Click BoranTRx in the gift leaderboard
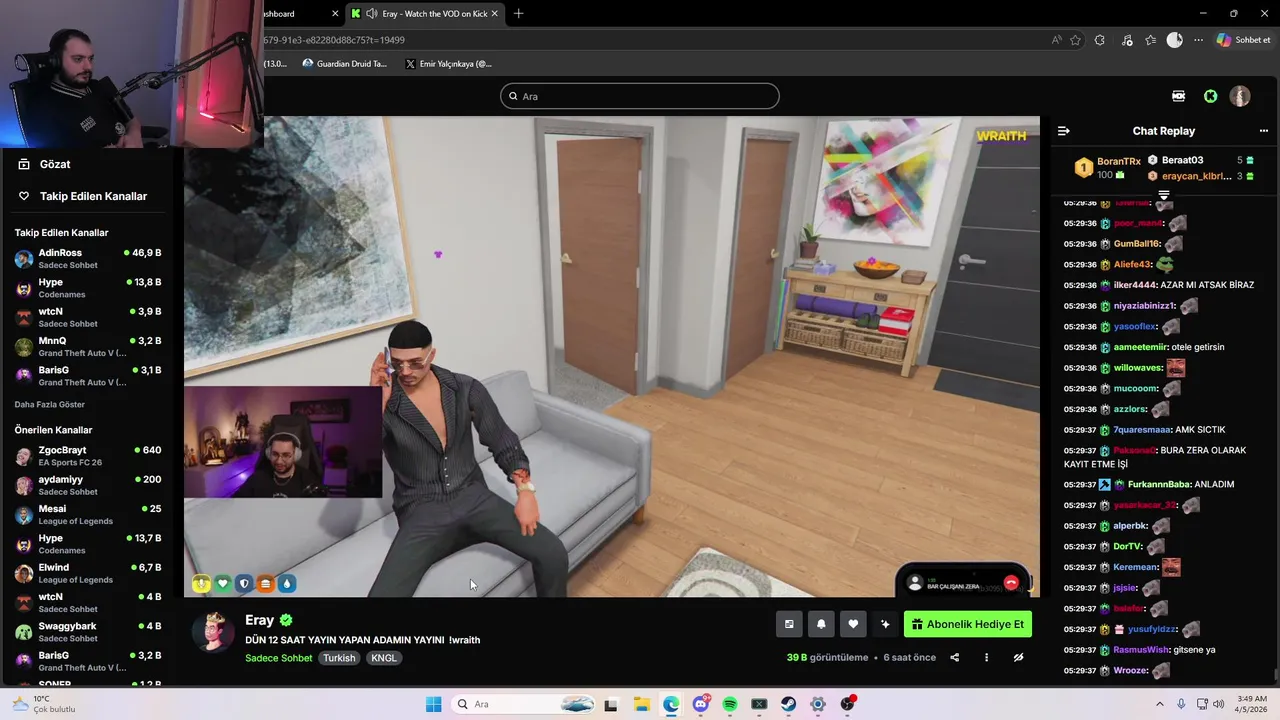The width and height of the screenshot is (1280, 720). tap(1118, 161)
